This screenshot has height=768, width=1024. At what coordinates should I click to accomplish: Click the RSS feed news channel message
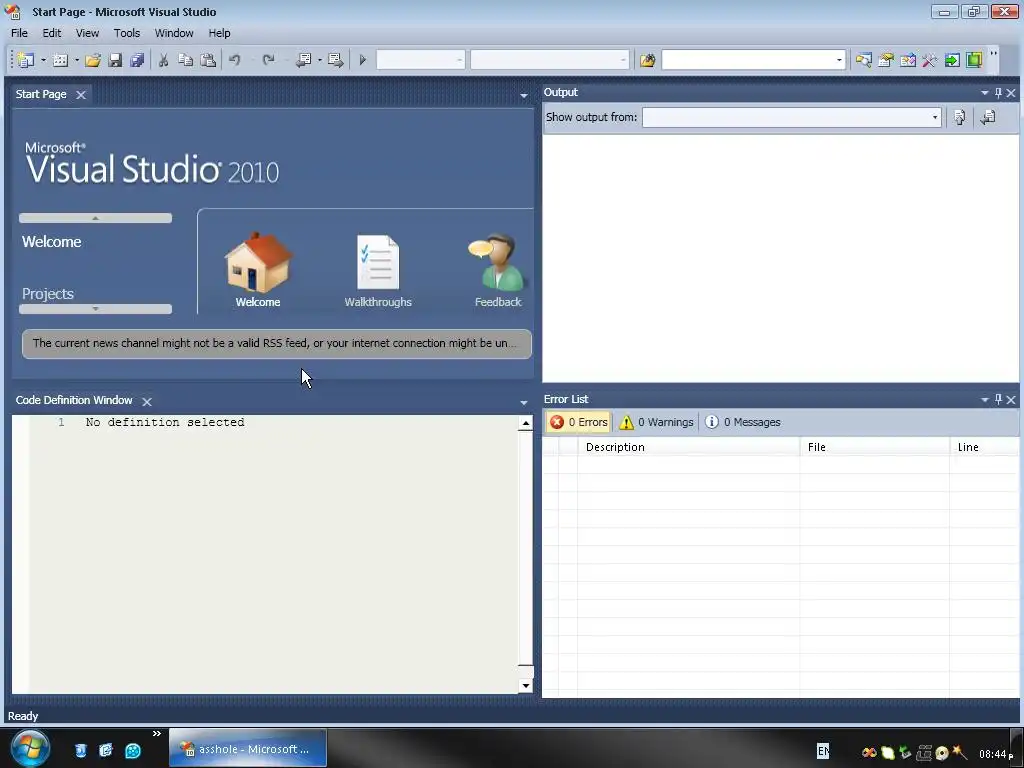coord(277,344)
